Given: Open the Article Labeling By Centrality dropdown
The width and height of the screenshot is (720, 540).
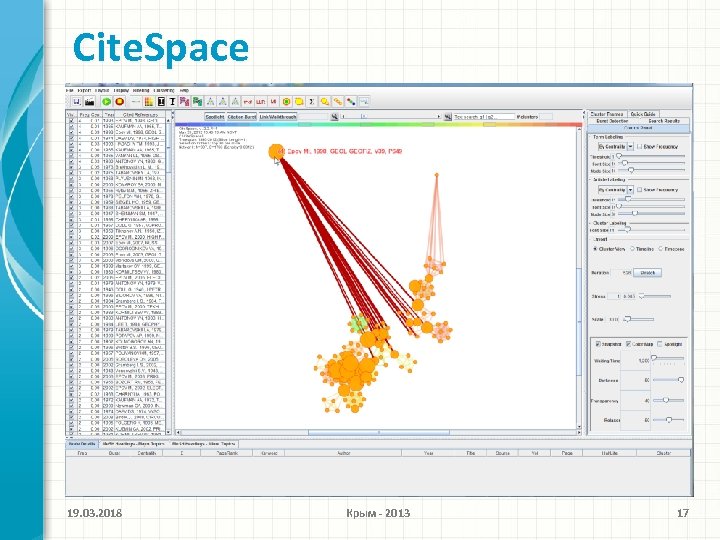Looking at the screenshot, I should 630,190.
